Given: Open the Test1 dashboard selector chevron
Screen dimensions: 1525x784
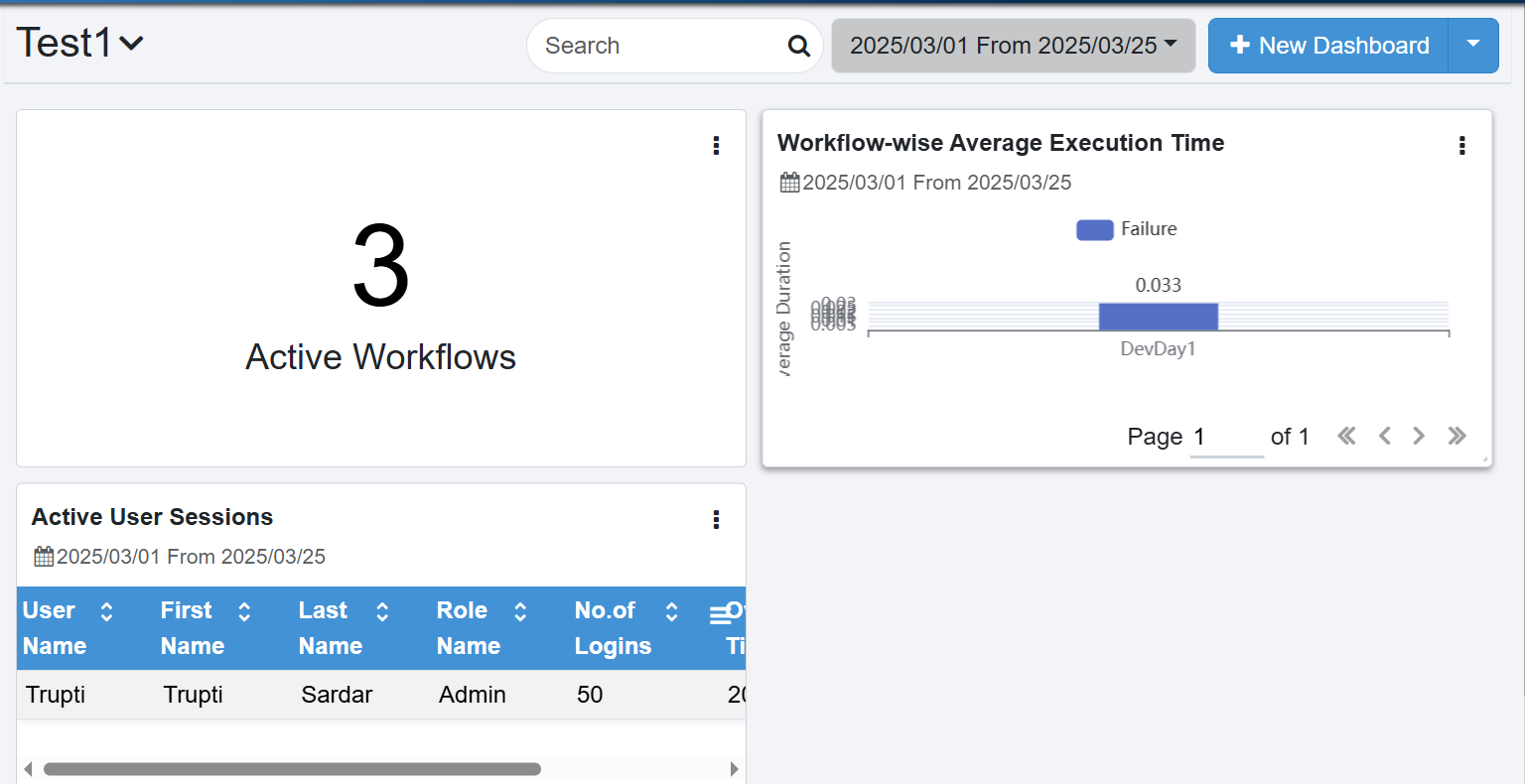Looking at the screenshot, I should tap(133, 44).
